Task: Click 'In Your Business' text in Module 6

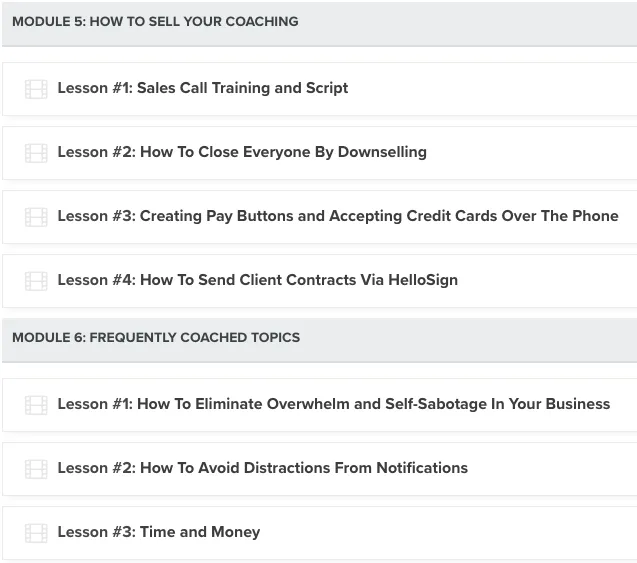Action: (x=550, y=404)
